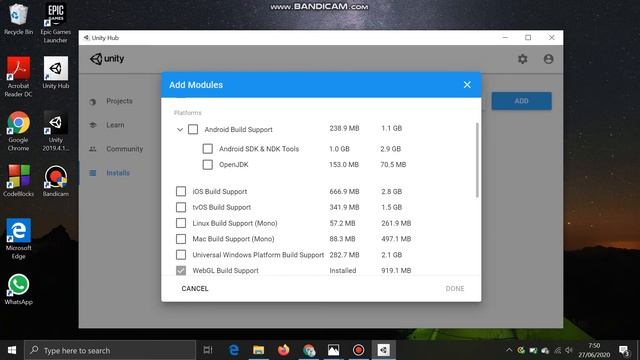Click the Installed status for WebGL

(343, 271)
